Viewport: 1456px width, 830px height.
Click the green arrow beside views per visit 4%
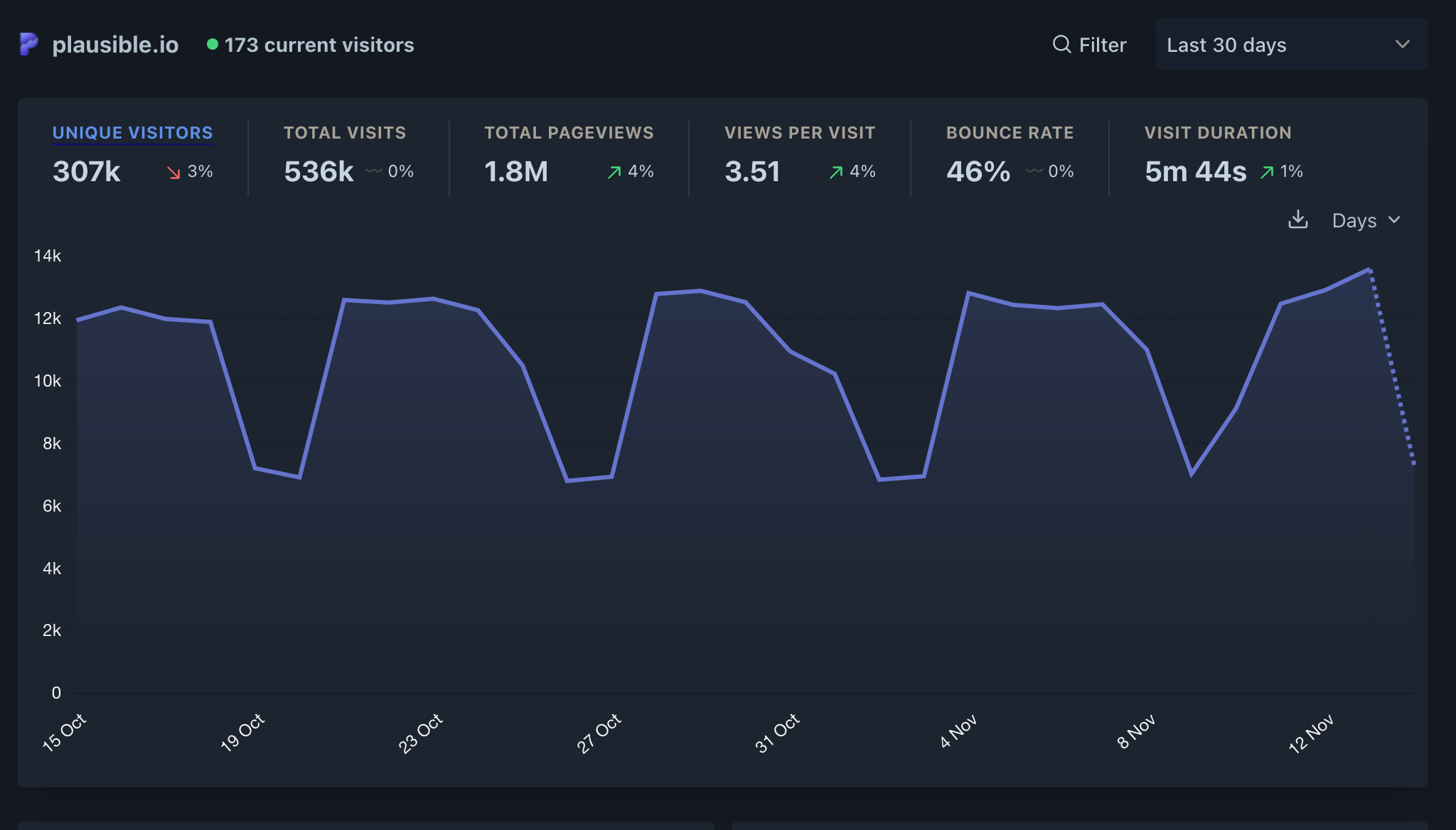[836, 172]
